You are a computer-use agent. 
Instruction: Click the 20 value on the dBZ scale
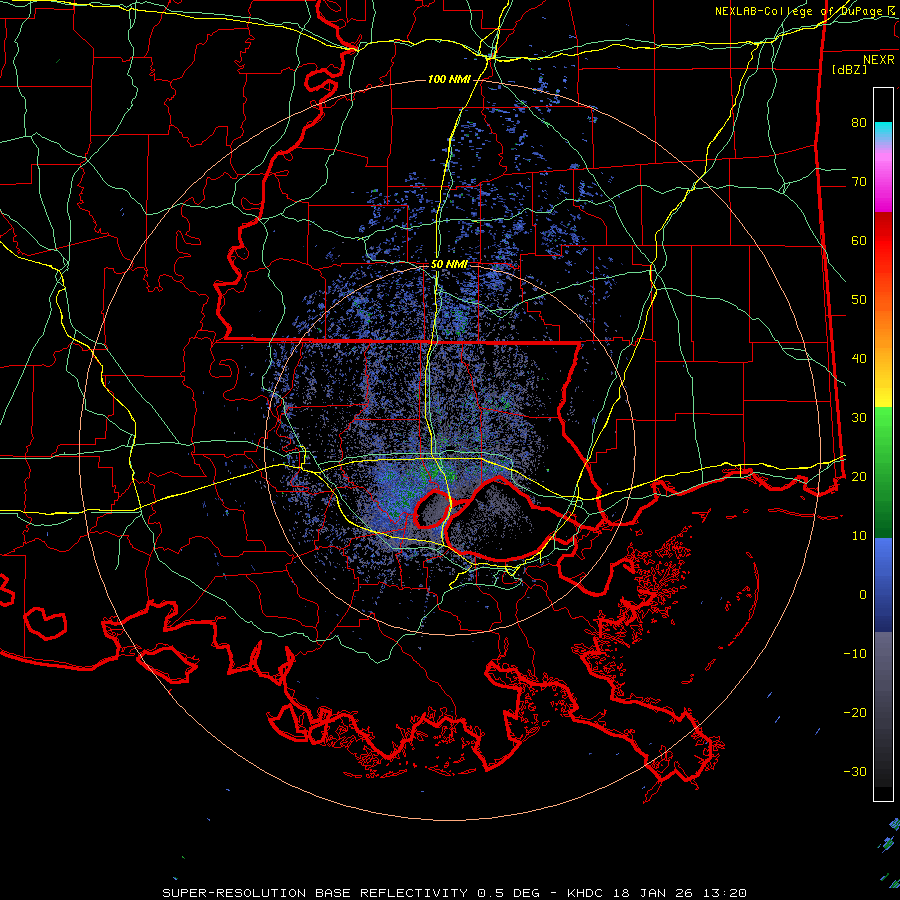(x=859, y=476)
